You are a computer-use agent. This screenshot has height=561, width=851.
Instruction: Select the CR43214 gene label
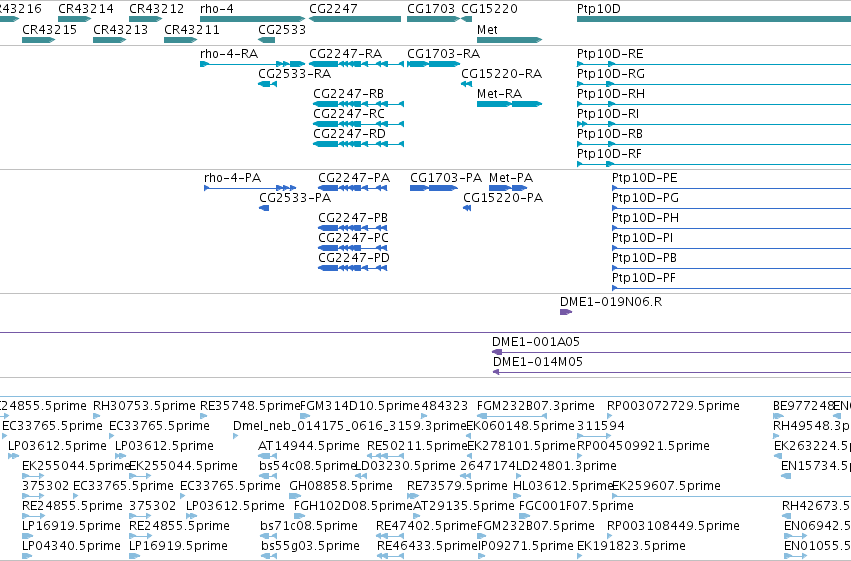point(86,9)
